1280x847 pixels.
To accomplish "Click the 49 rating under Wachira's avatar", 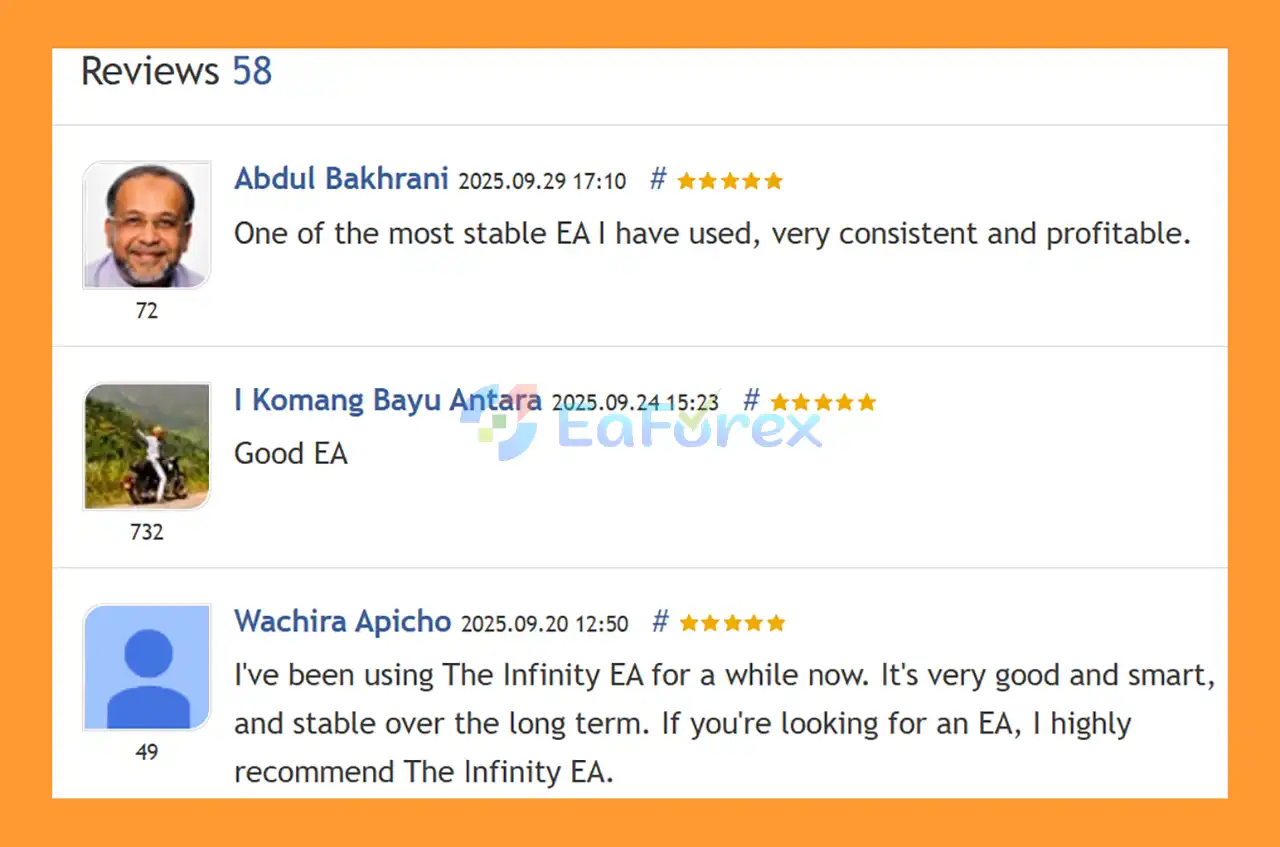I will click(147, 752).
